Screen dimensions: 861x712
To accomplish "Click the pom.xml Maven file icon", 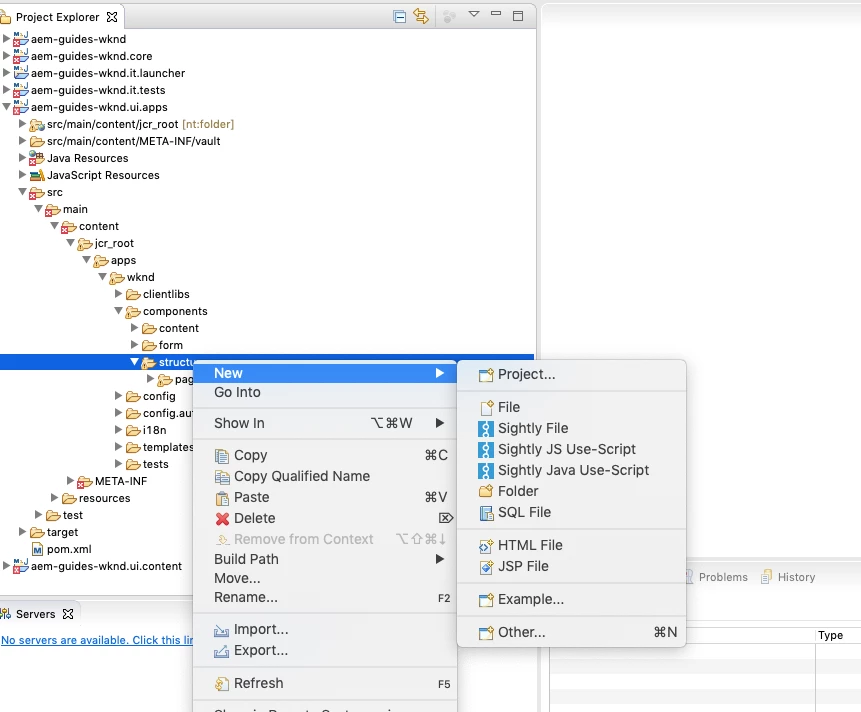I will pyautogui.click(x=37, y=549).
